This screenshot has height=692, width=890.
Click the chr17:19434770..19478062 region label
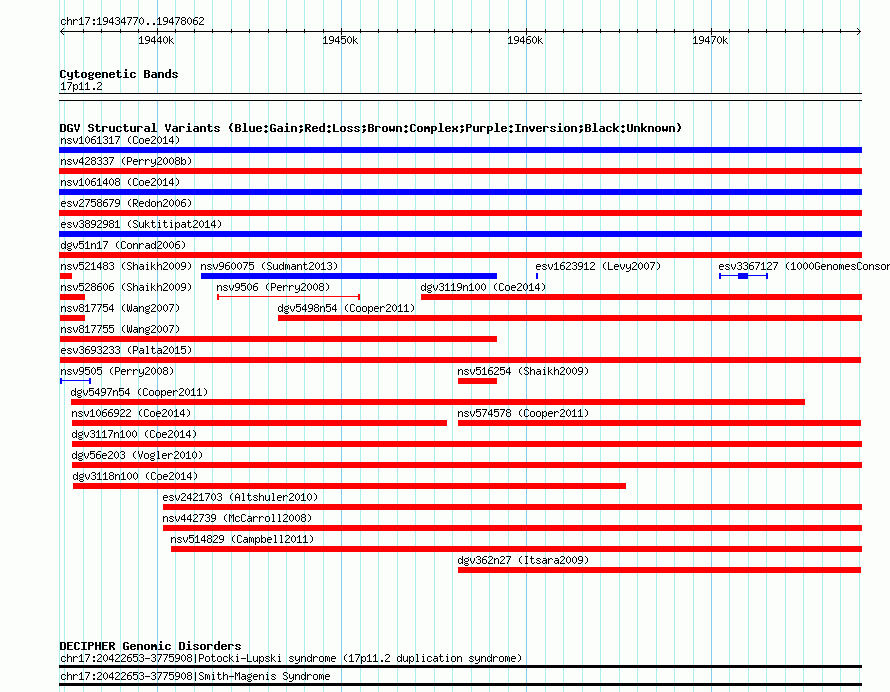132,21
